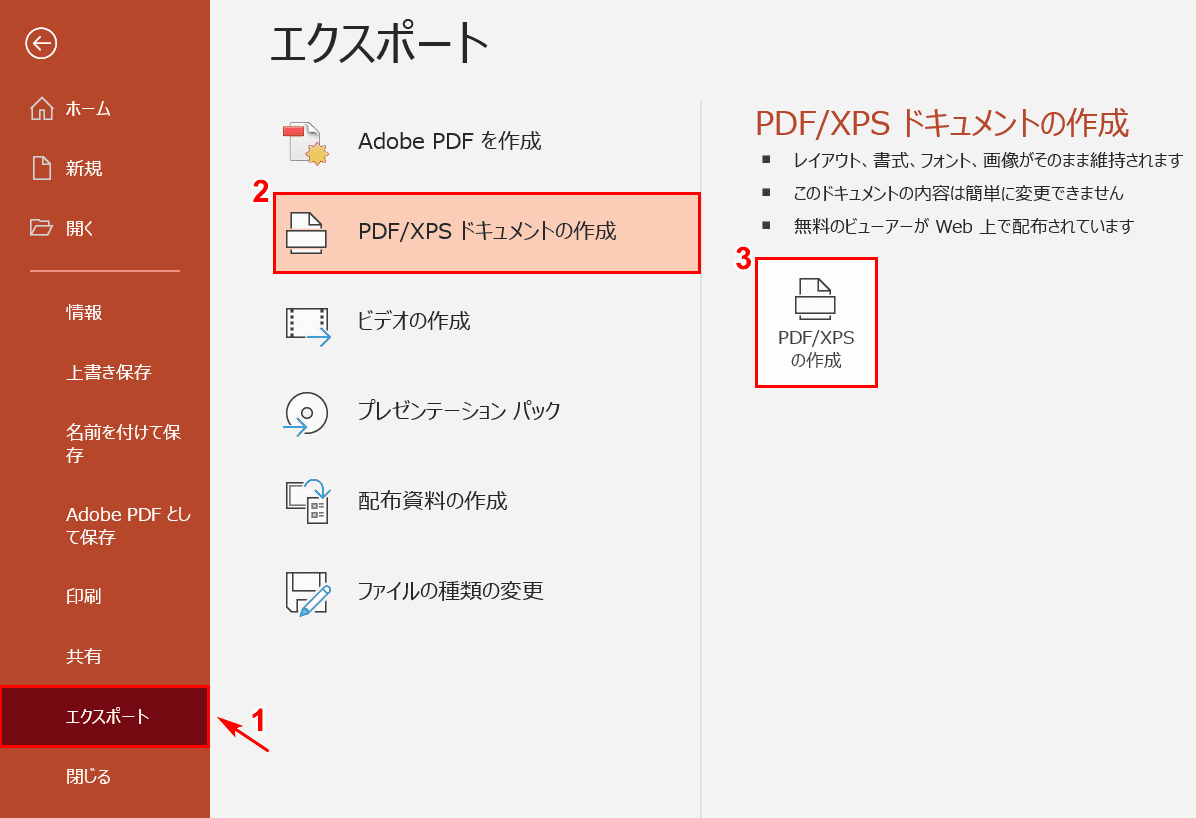Image resolution: width=1196 pixels, height=818 pixels.
Task: Select プレゼンテーション パック option
Action: 487,411
